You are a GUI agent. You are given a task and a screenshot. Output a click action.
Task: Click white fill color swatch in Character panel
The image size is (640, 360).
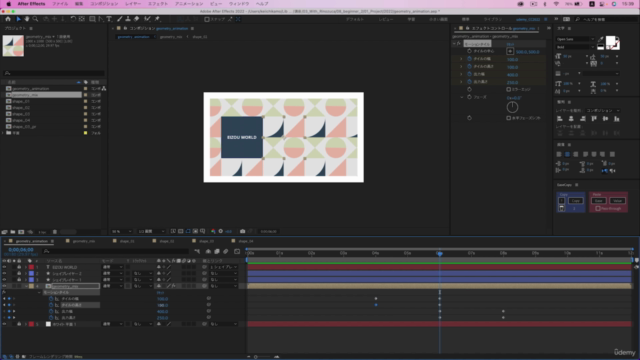click(610, 40)
